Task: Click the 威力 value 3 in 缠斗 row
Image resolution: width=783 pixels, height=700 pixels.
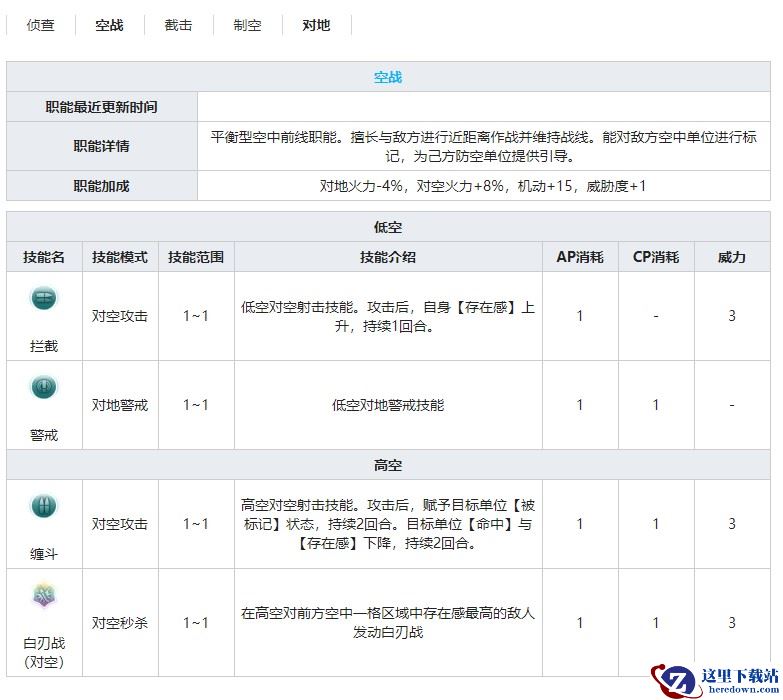Action: 732,524
